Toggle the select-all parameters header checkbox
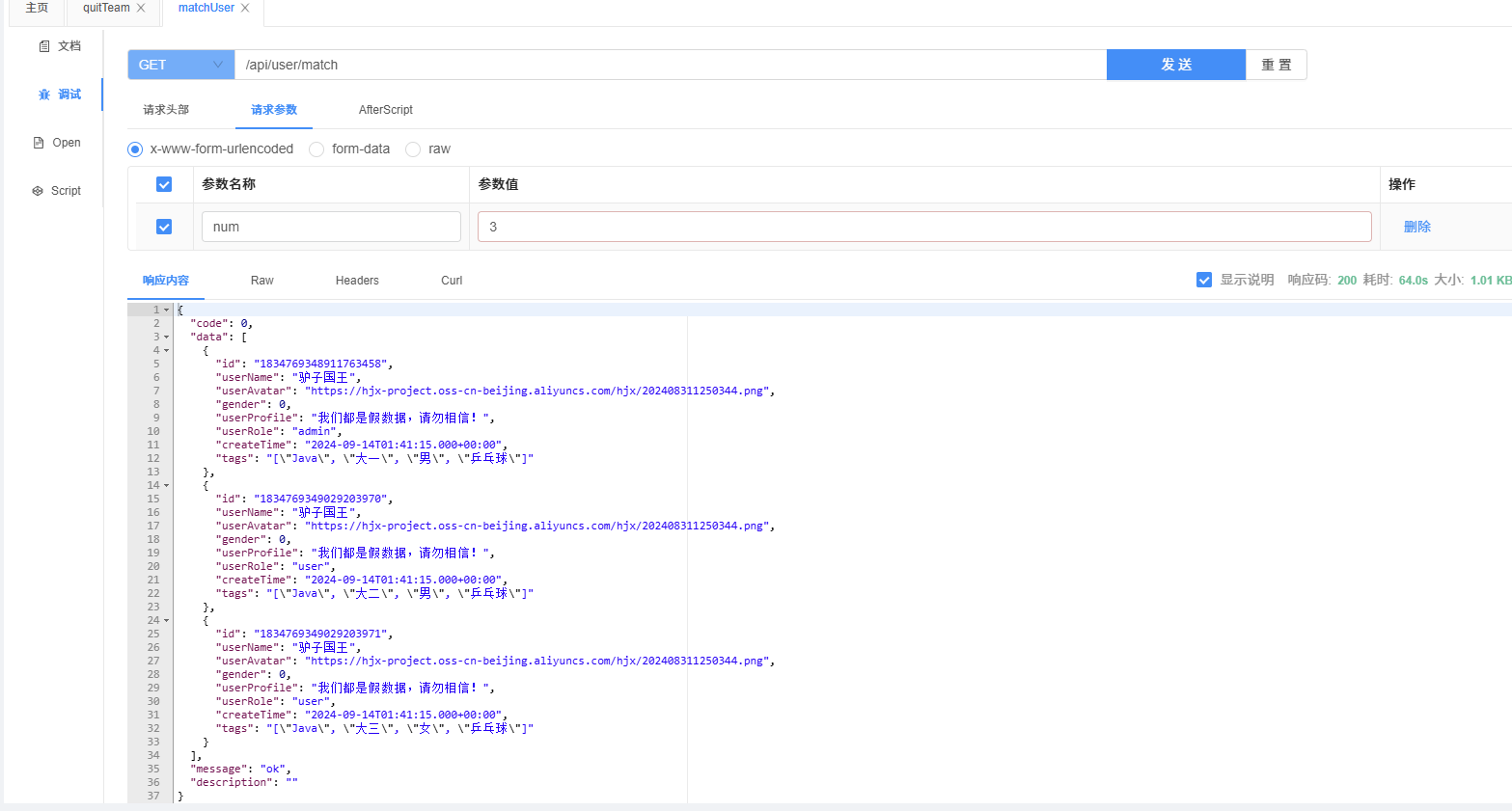 click(164, 184)
